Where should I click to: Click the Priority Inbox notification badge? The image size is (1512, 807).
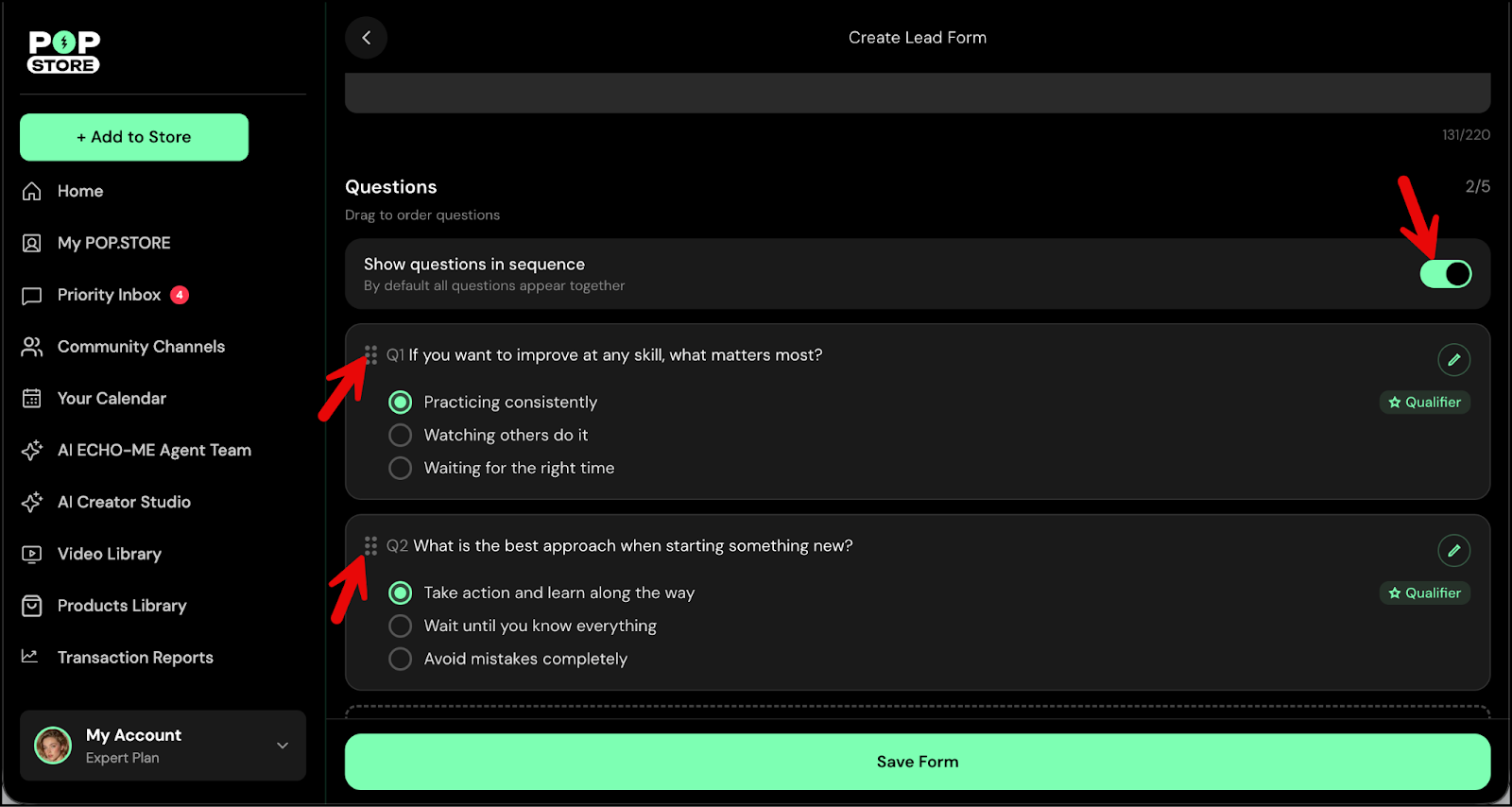click(x=180, y=295)
